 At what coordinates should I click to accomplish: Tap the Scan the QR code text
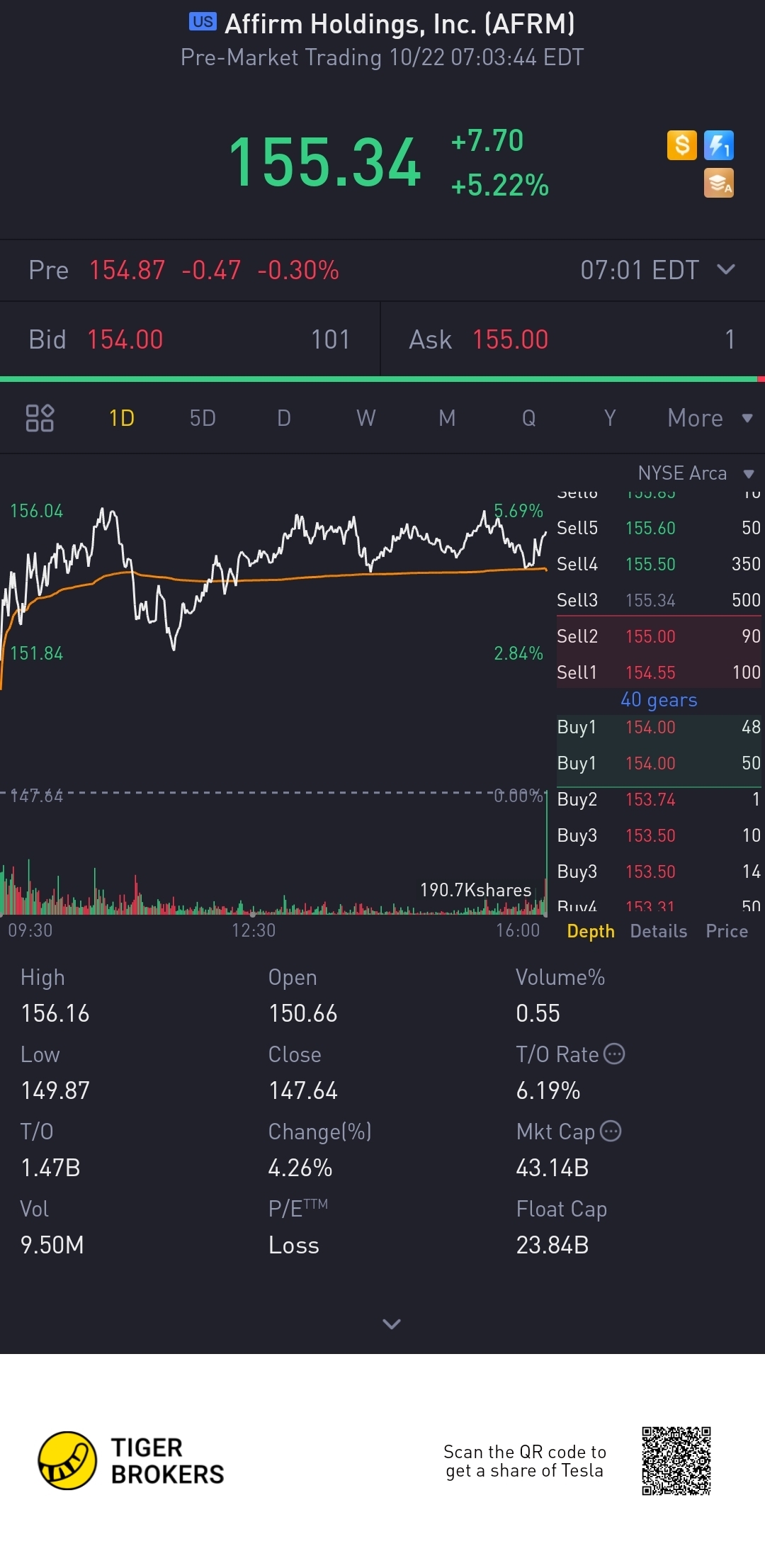(525, 1461)
